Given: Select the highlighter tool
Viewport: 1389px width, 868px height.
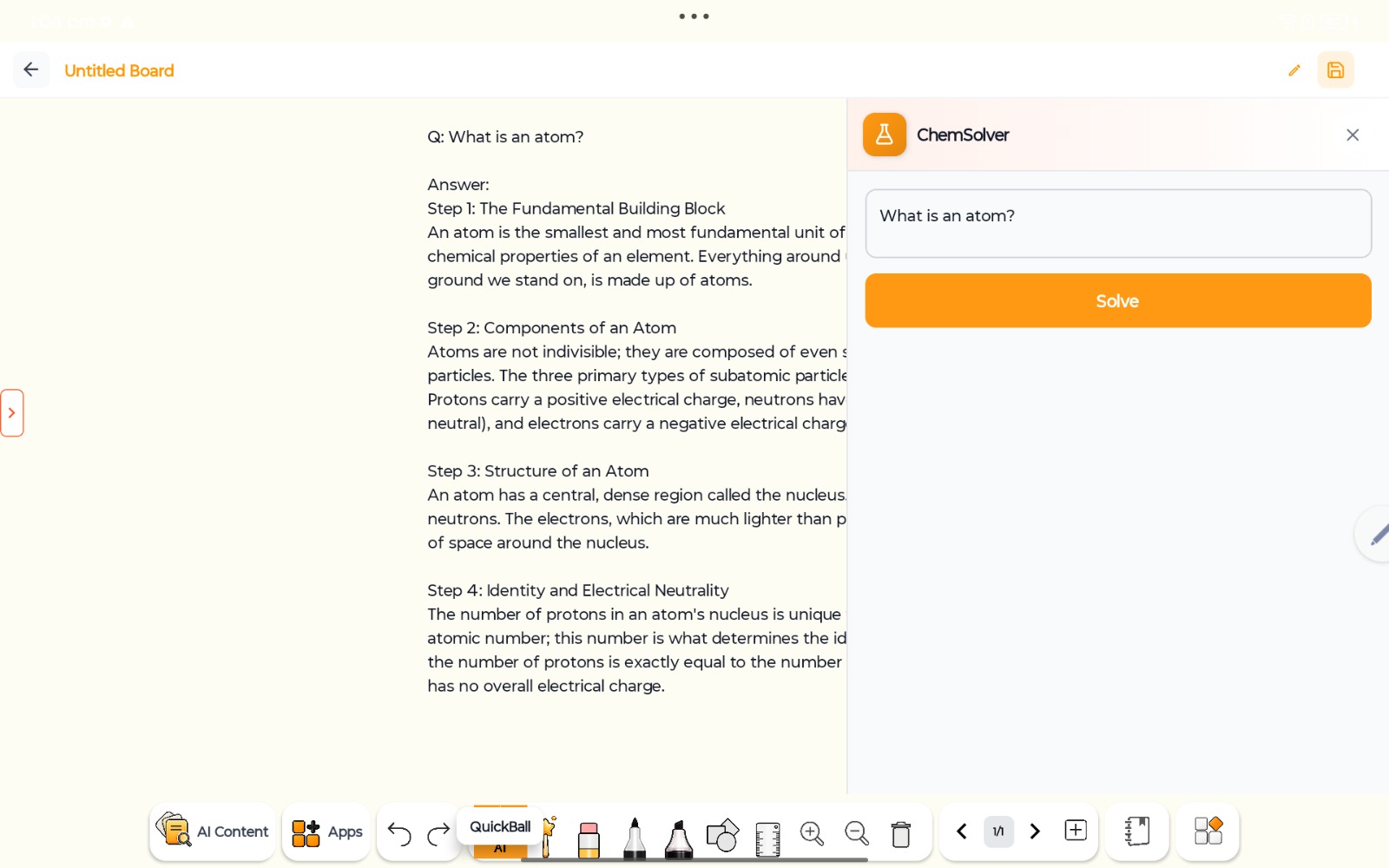Looking at the screenshot, I should [x=678, y=838].
